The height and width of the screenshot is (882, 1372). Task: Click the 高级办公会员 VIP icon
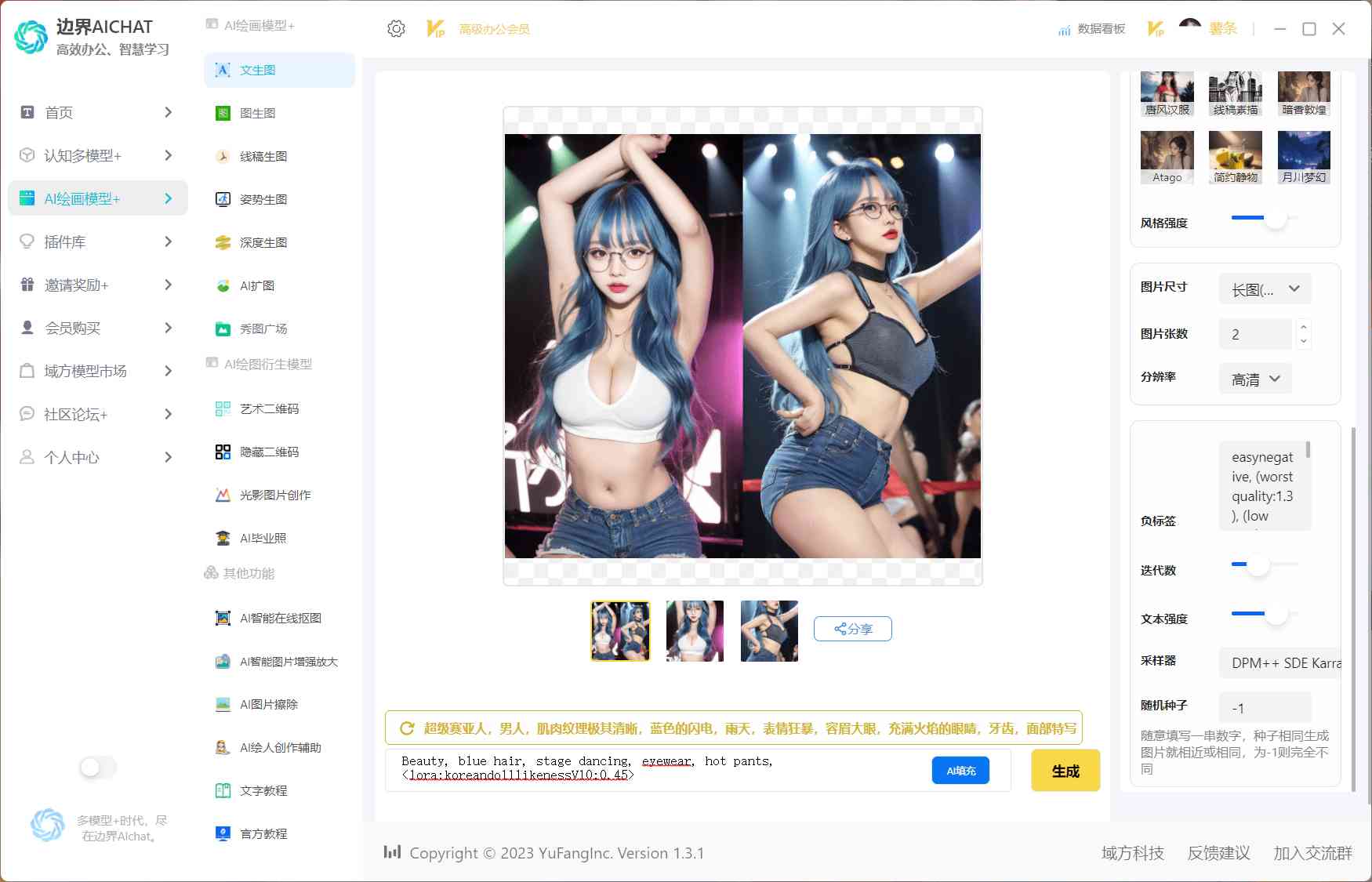click(435, 29)
